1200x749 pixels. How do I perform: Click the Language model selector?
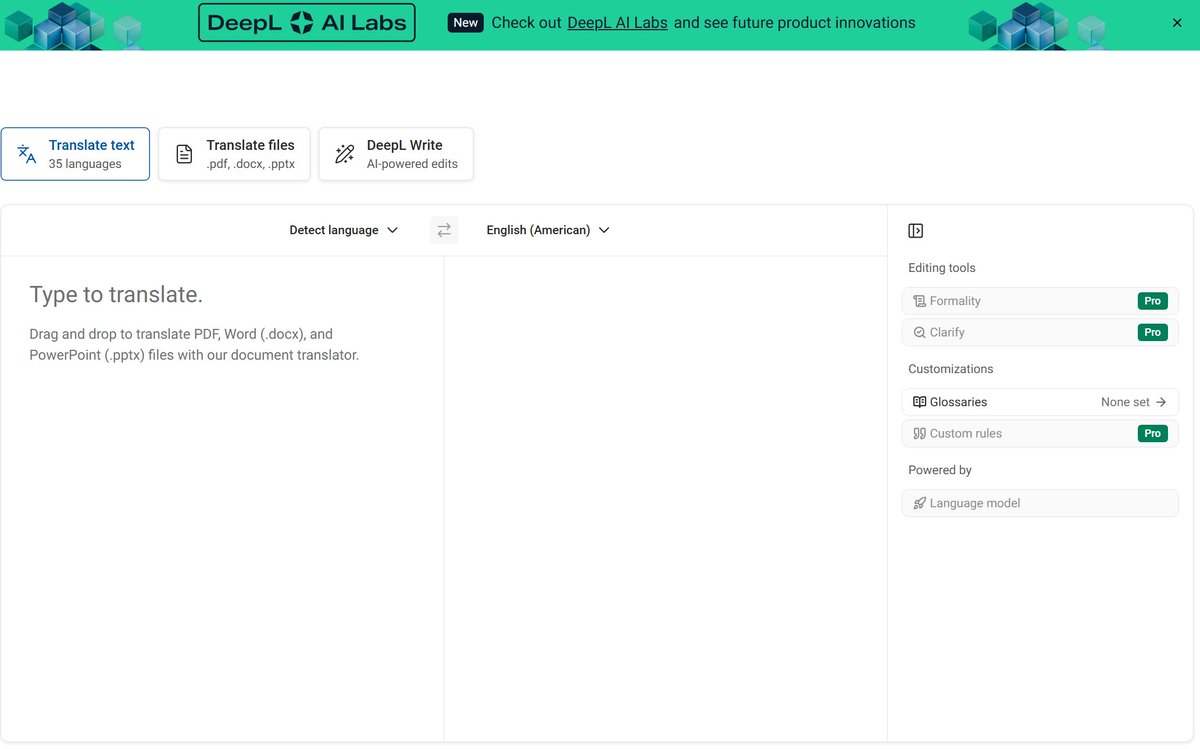coord(1040,503)
